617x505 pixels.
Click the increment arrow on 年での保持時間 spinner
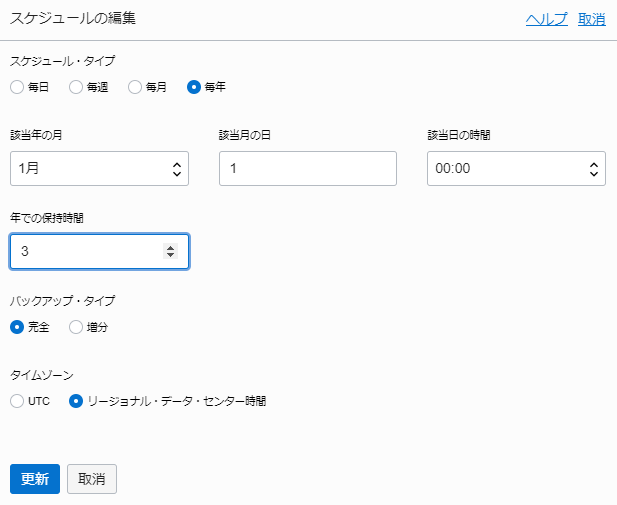tap(170, 247)
